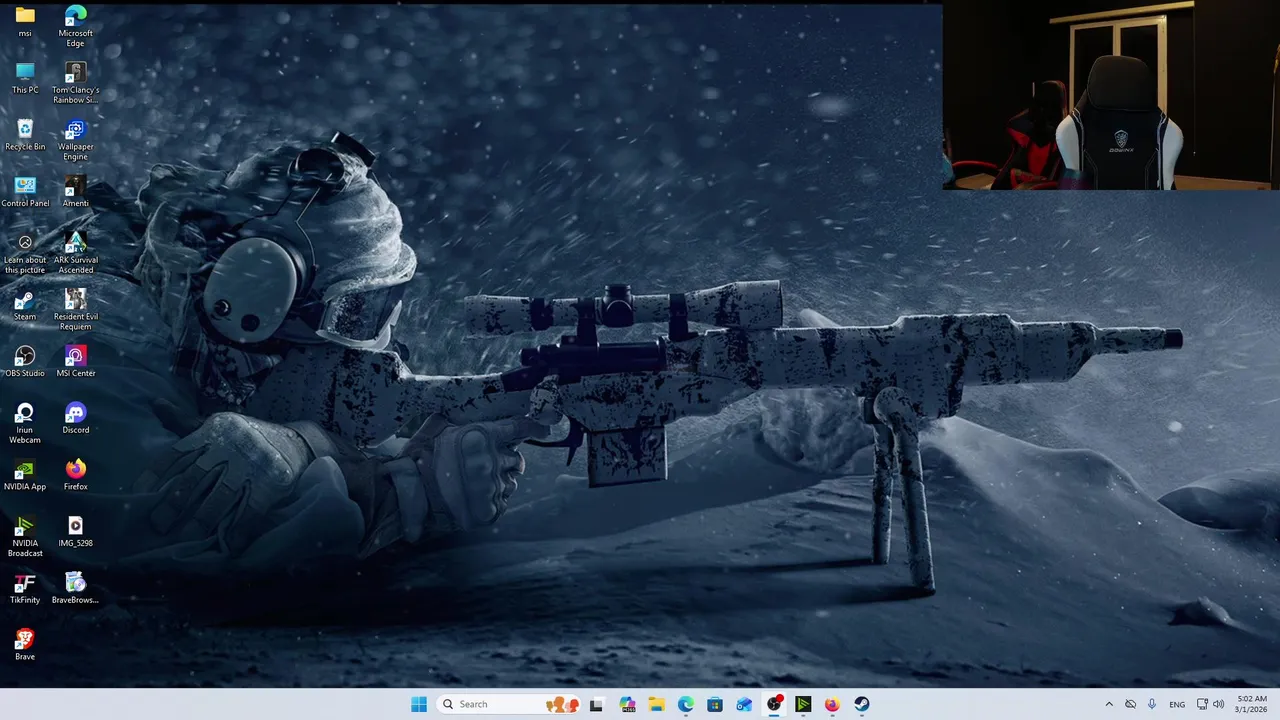This screenshot has height=720, width=1280.
Task: Select the MSI Center desktop shortcut
Action: [x=75, y=362]
